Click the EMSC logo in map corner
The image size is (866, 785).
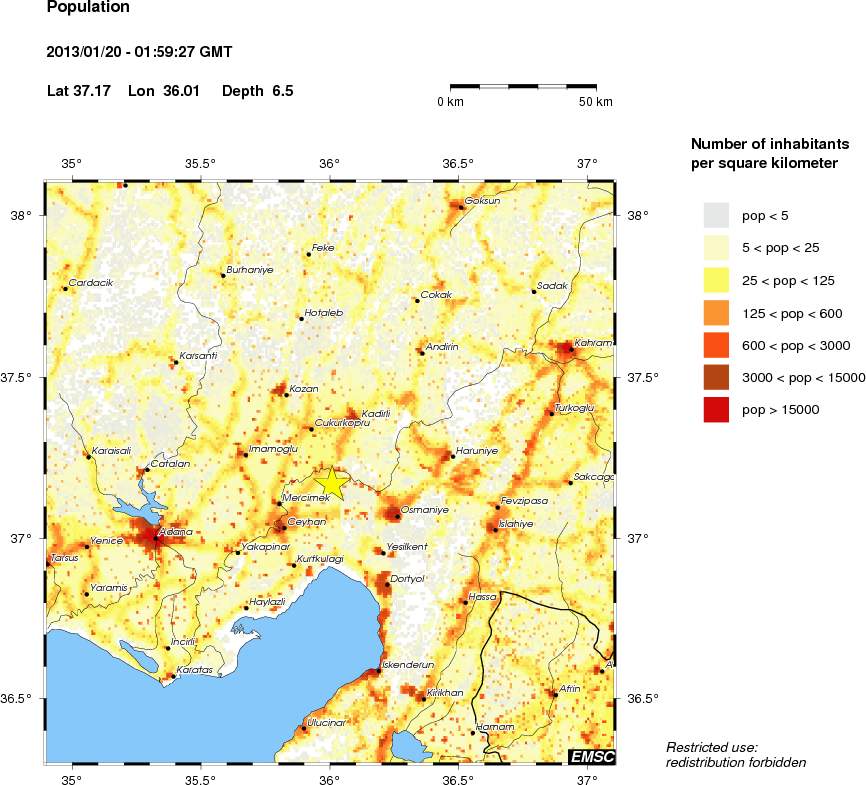(592, 756)
